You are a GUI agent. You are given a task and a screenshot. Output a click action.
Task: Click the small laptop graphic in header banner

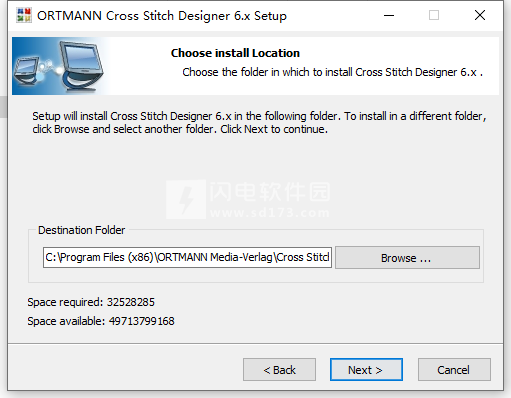click(27, 70)
